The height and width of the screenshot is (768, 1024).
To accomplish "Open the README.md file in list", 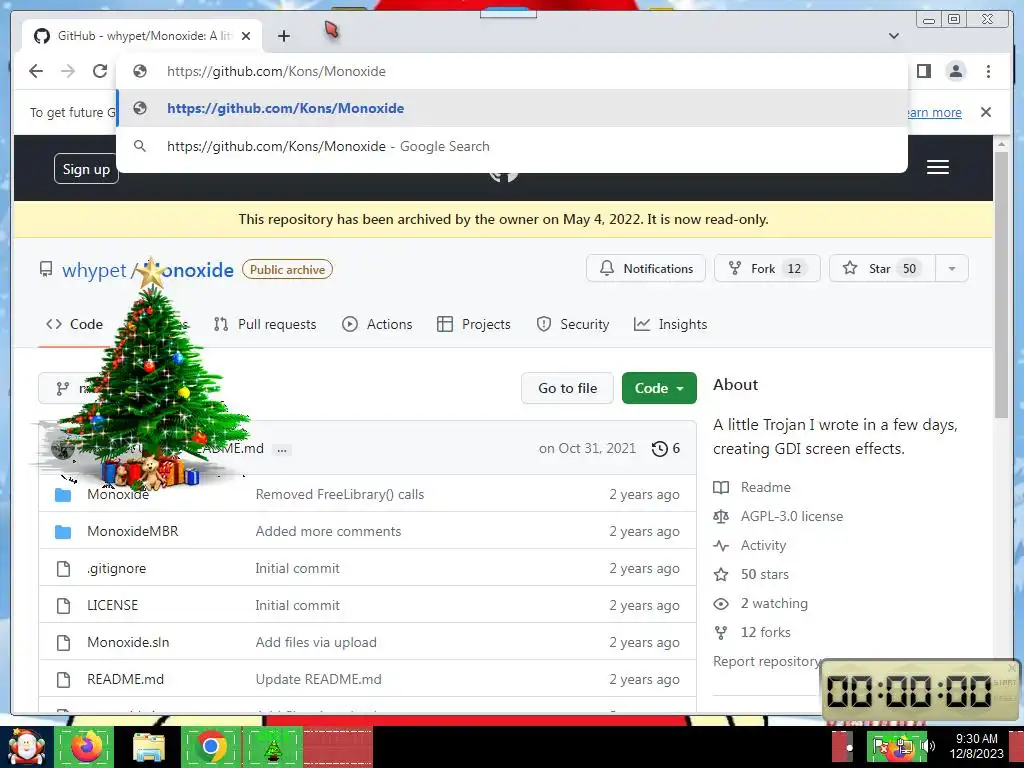I will [125, 679].
